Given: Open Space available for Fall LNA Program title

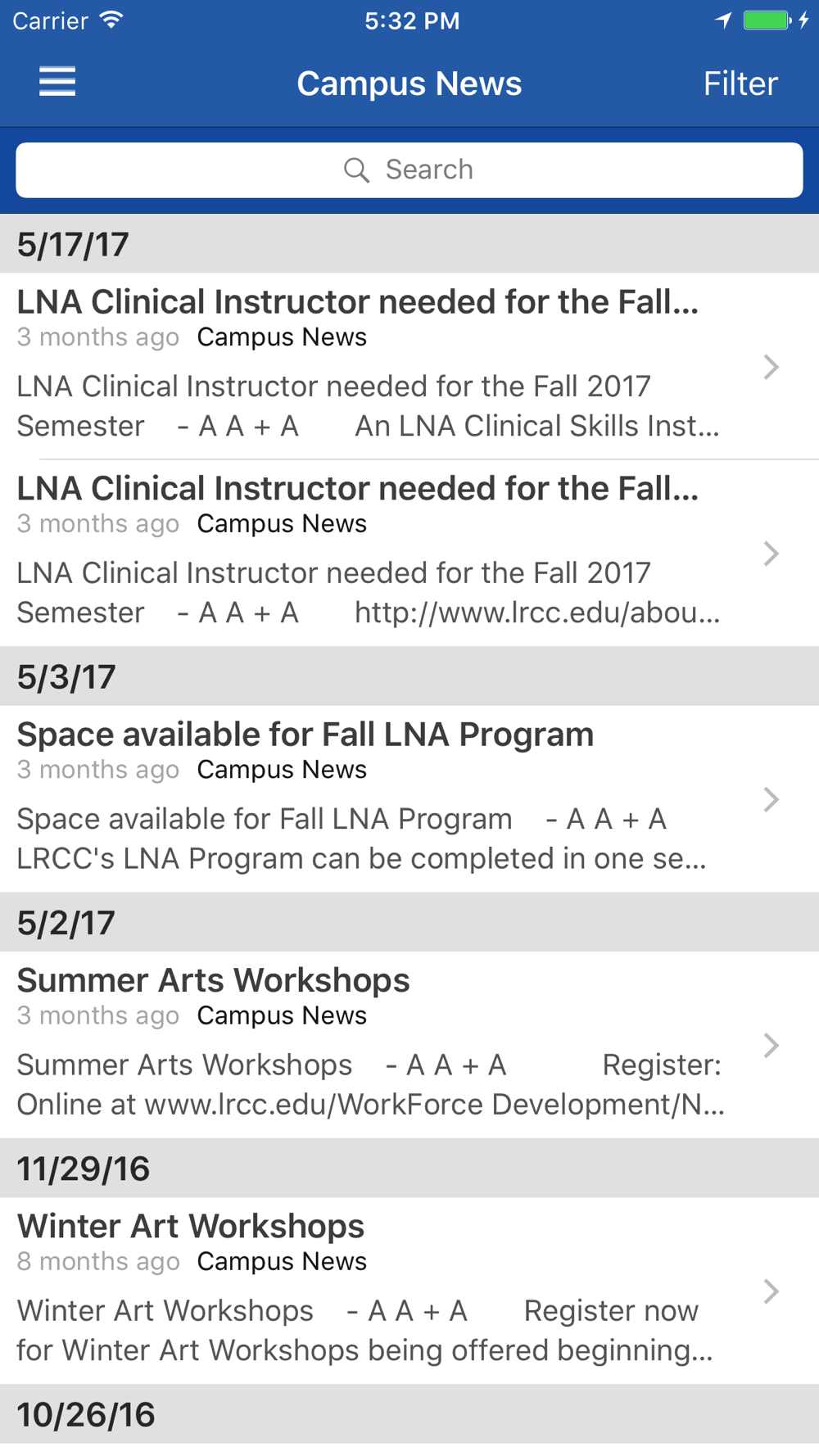Looking at the screenshot, I should tap(305, 735).
